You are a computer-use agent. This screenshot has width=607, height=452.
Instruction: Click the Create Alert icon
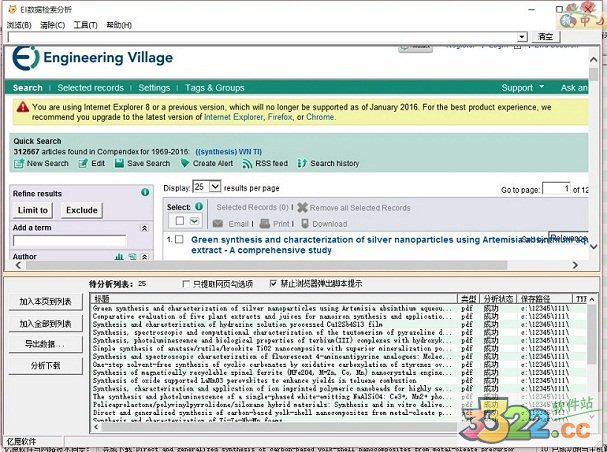point(185,163)
